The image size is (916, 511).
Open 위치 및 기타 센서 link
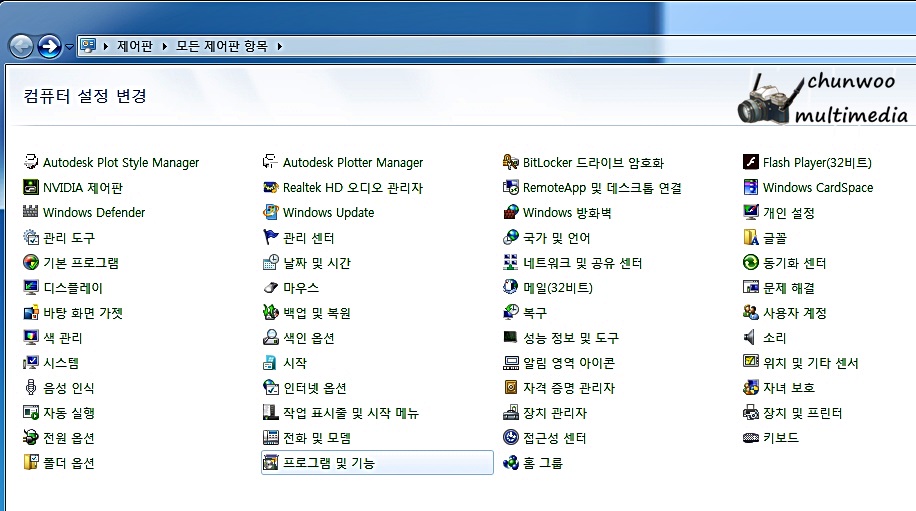(811, 363)
